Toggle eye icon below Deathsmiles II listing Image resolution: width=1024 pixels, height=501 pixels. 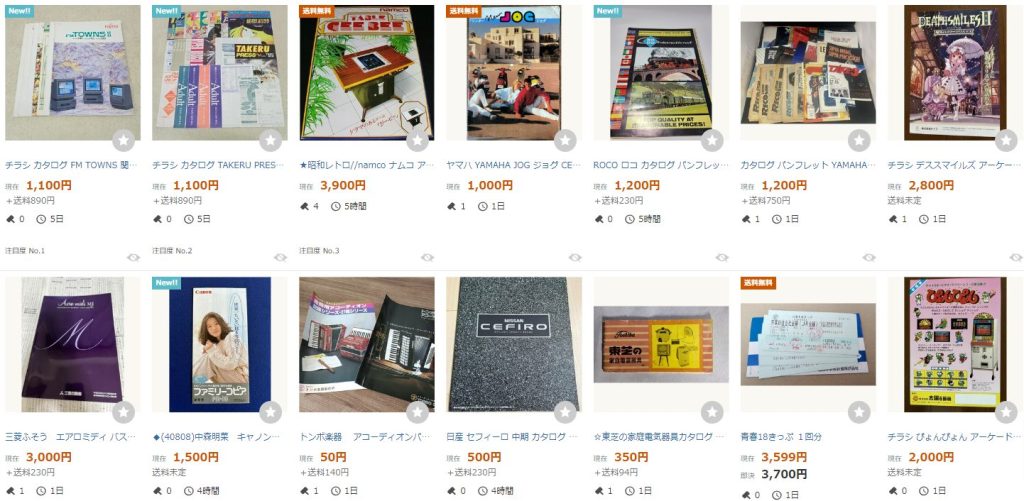coord(1016,257)
